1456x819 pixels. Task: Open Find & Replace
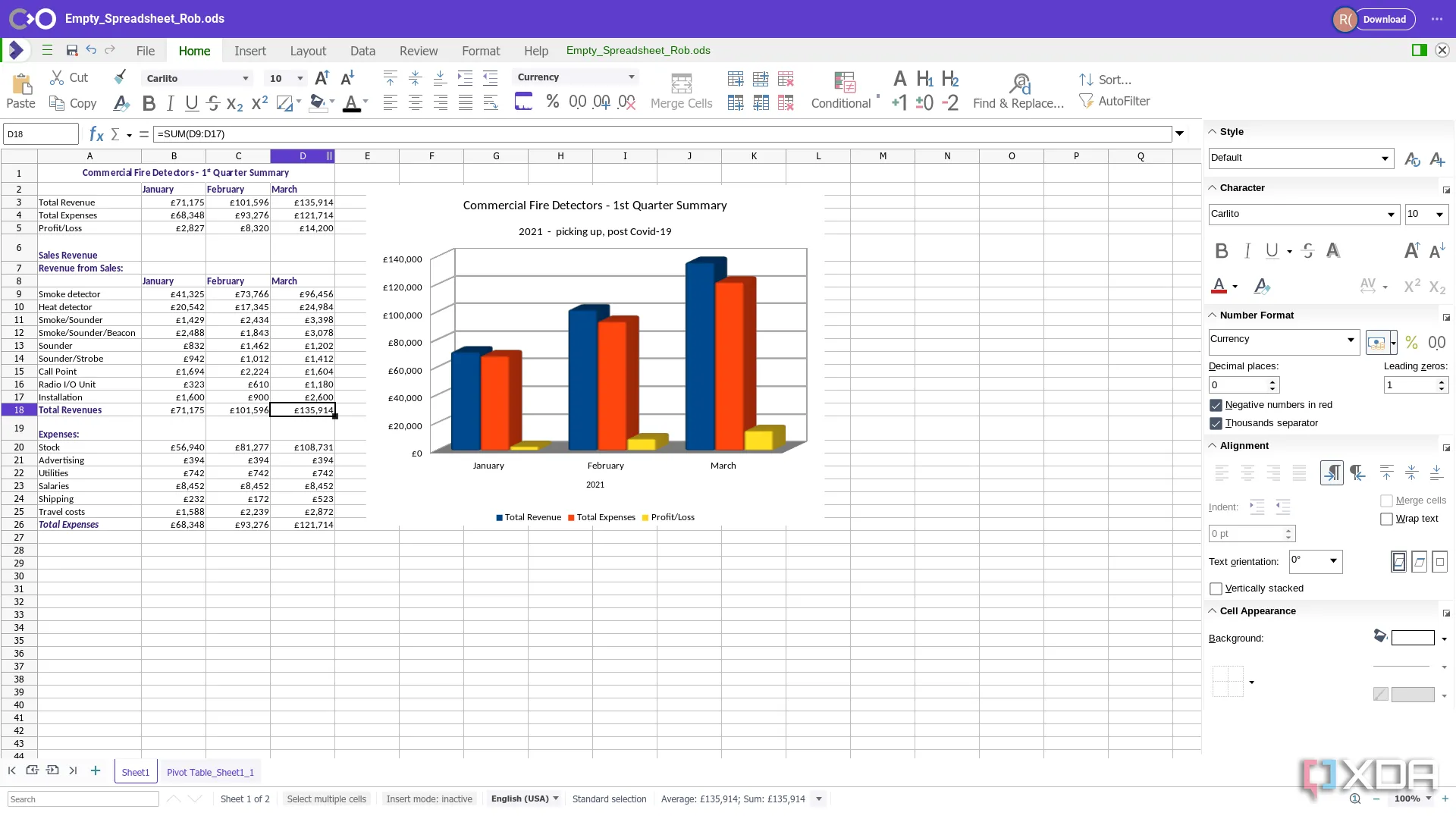1018,90
